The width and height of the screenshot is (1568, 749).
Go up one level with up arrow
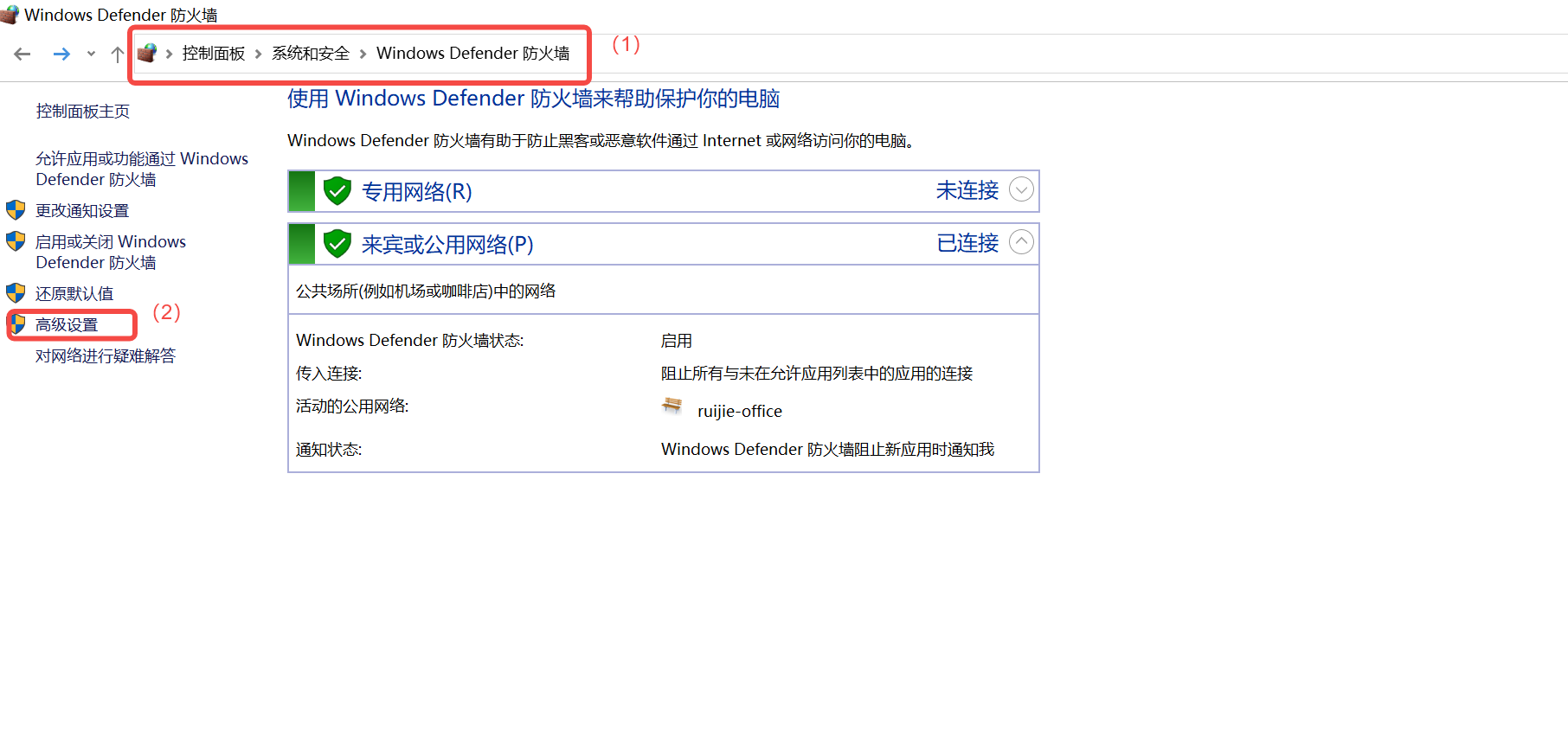click(118, 54)
